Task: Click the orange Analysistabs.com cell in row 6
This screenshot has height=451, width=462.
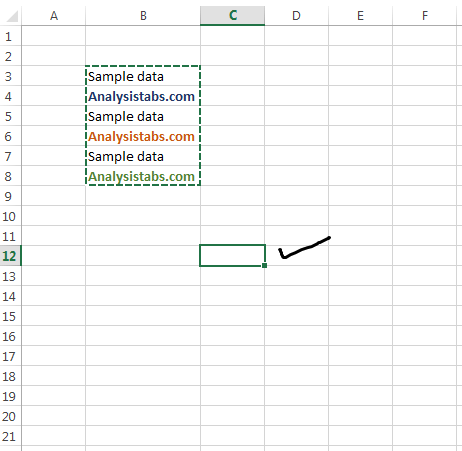Action: click(x=143, y=136)
